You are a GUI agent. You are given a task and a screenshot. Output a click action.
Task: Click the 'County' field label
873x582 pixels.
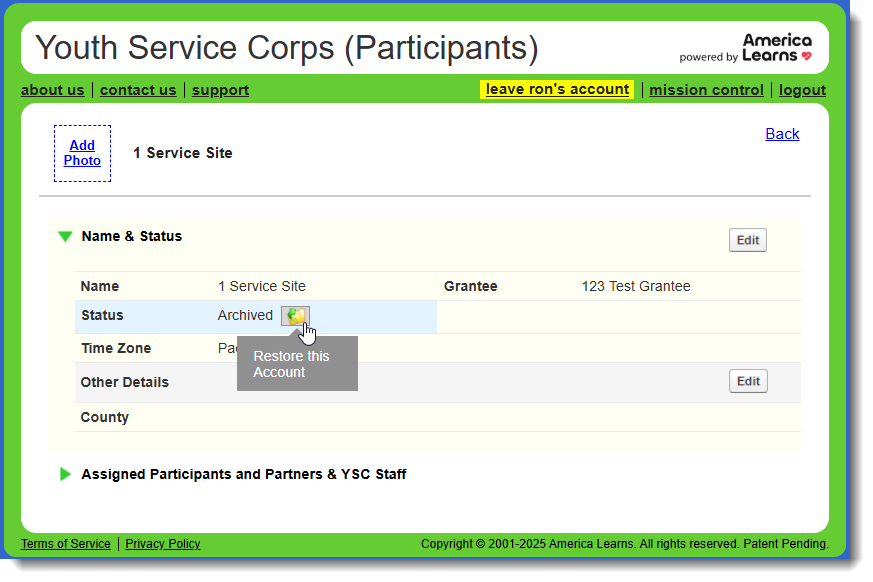coord(105,417)
